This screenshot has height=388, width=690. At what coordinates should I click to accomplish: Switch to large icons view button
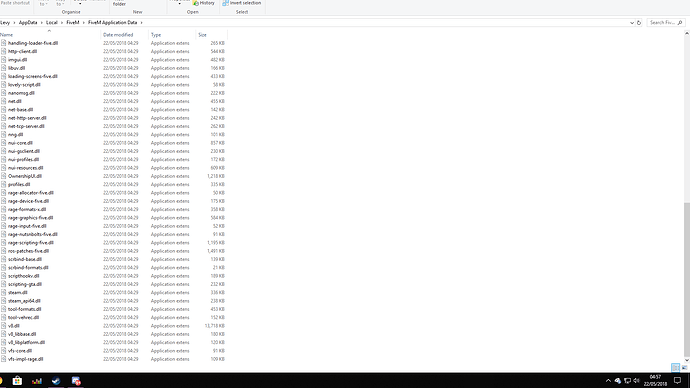685,368
